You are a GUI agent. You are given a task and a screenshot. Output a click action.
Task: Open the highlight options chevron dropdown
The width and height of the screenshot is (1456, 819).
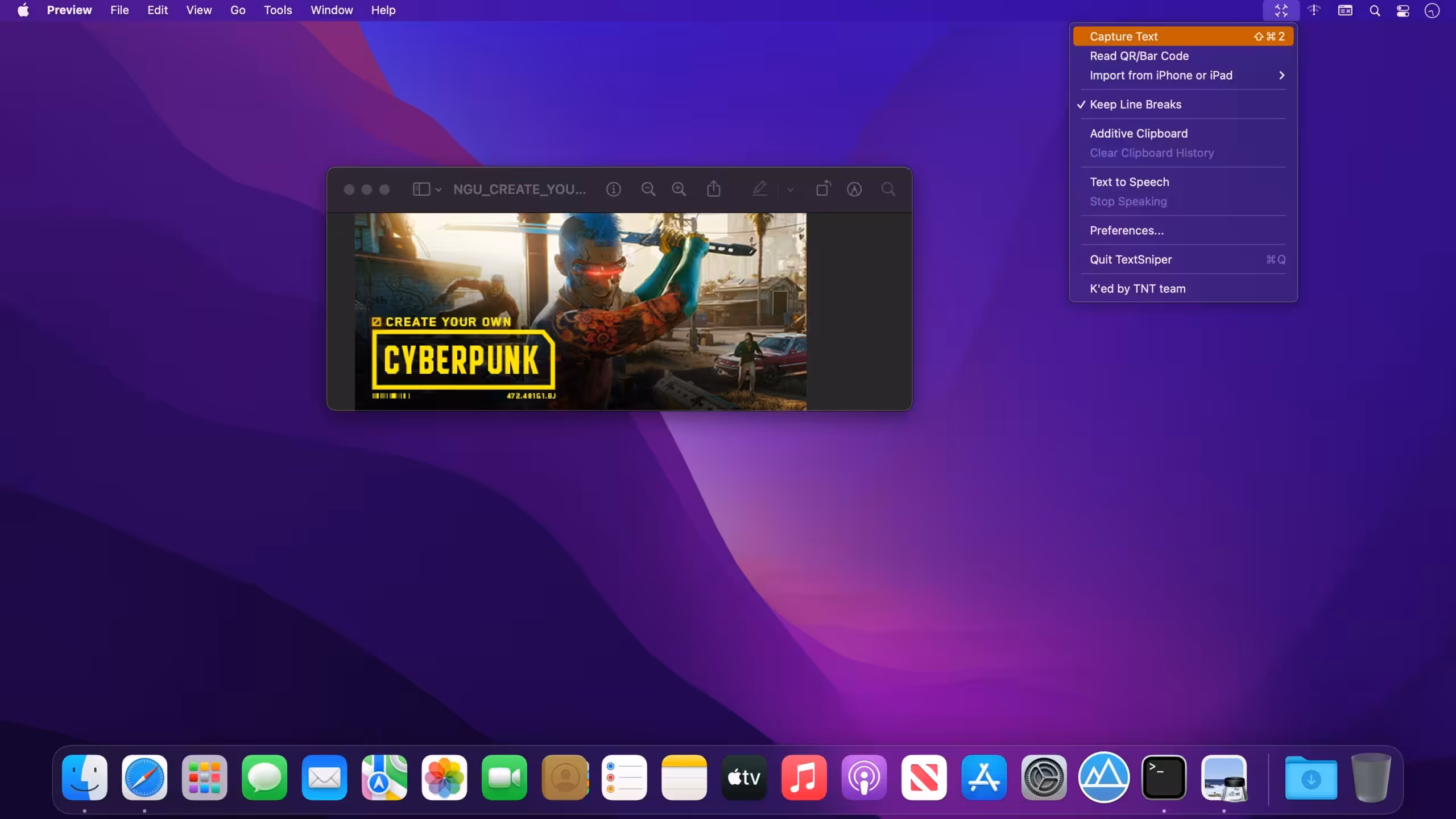coord(791,190)
